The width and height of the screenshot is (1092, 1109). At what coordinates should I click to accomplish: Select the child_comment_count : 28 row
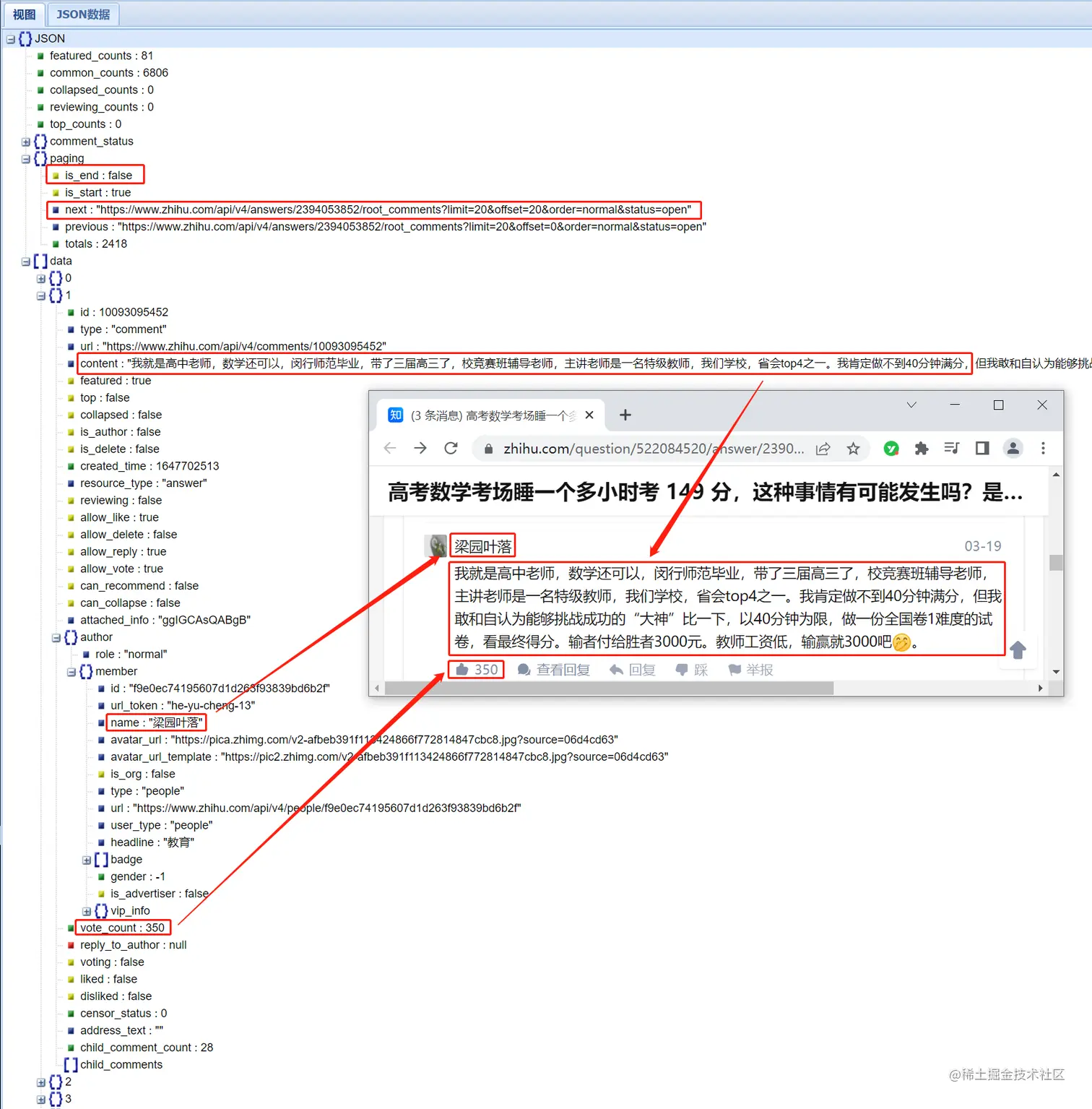point(147,1048)
